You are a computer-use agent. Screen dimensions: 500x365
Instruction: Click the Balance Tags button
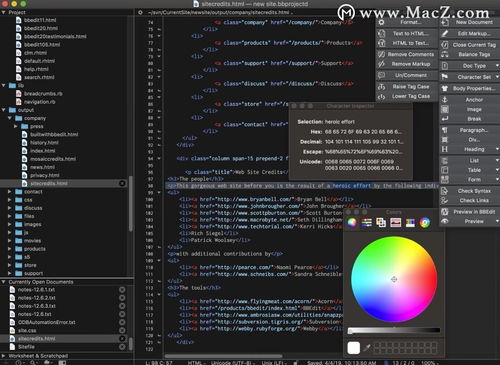tap(469, 54)
